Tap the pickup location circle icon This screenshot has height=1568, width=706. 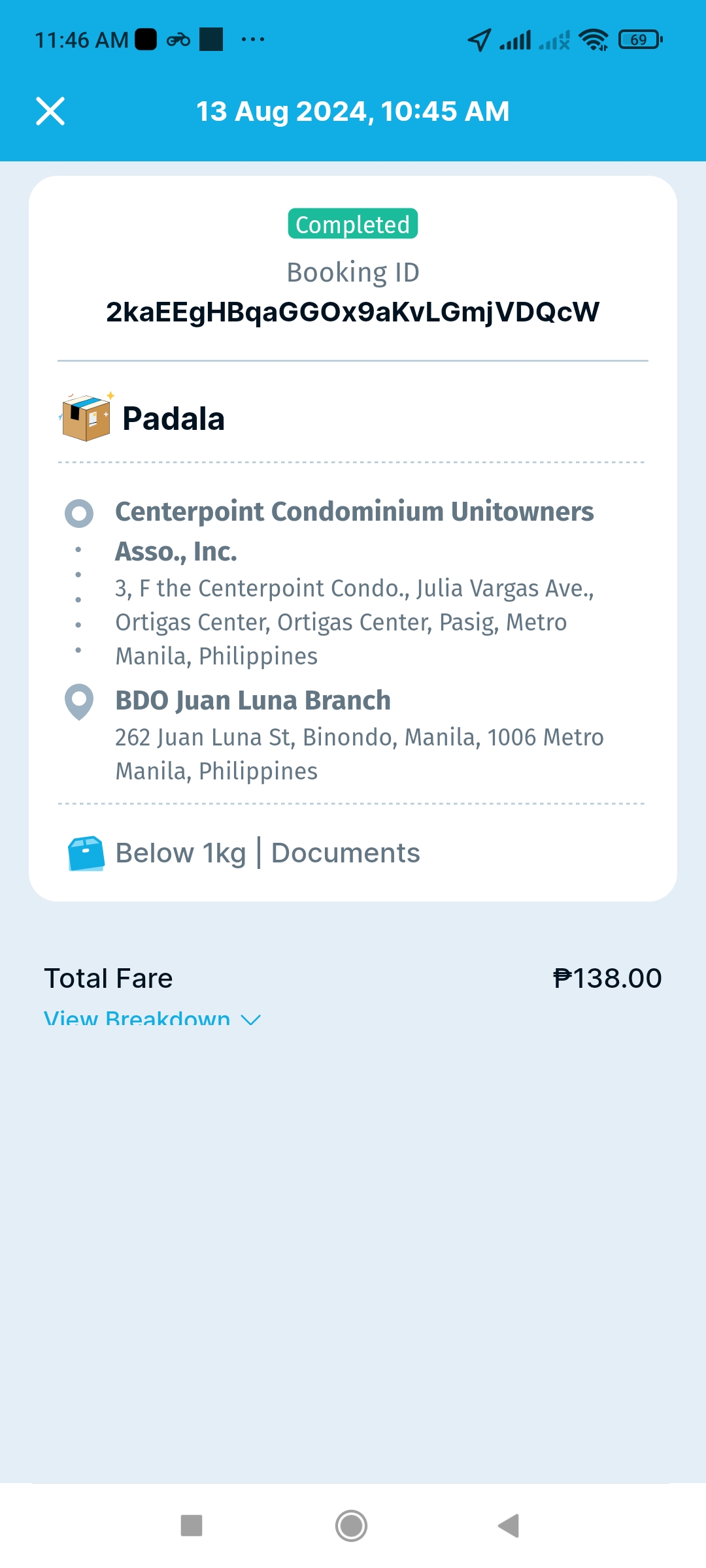[x=79, y=514]
